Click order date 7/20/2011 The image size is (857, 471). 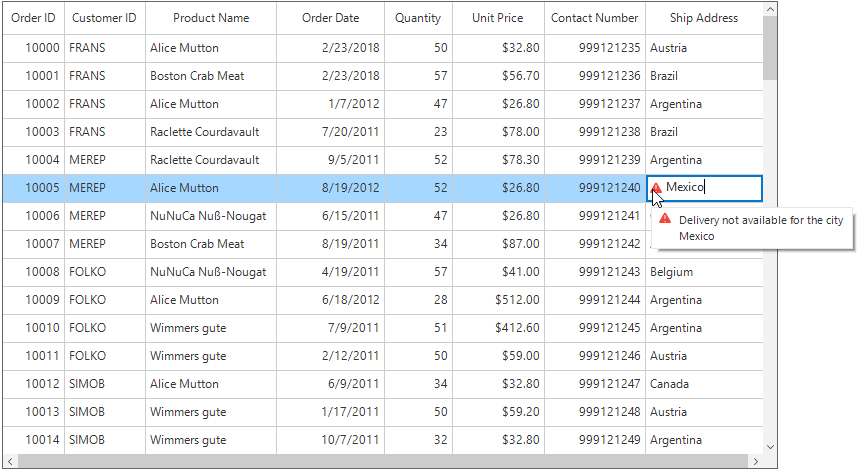pyautogui.click(x=331, y=132)
